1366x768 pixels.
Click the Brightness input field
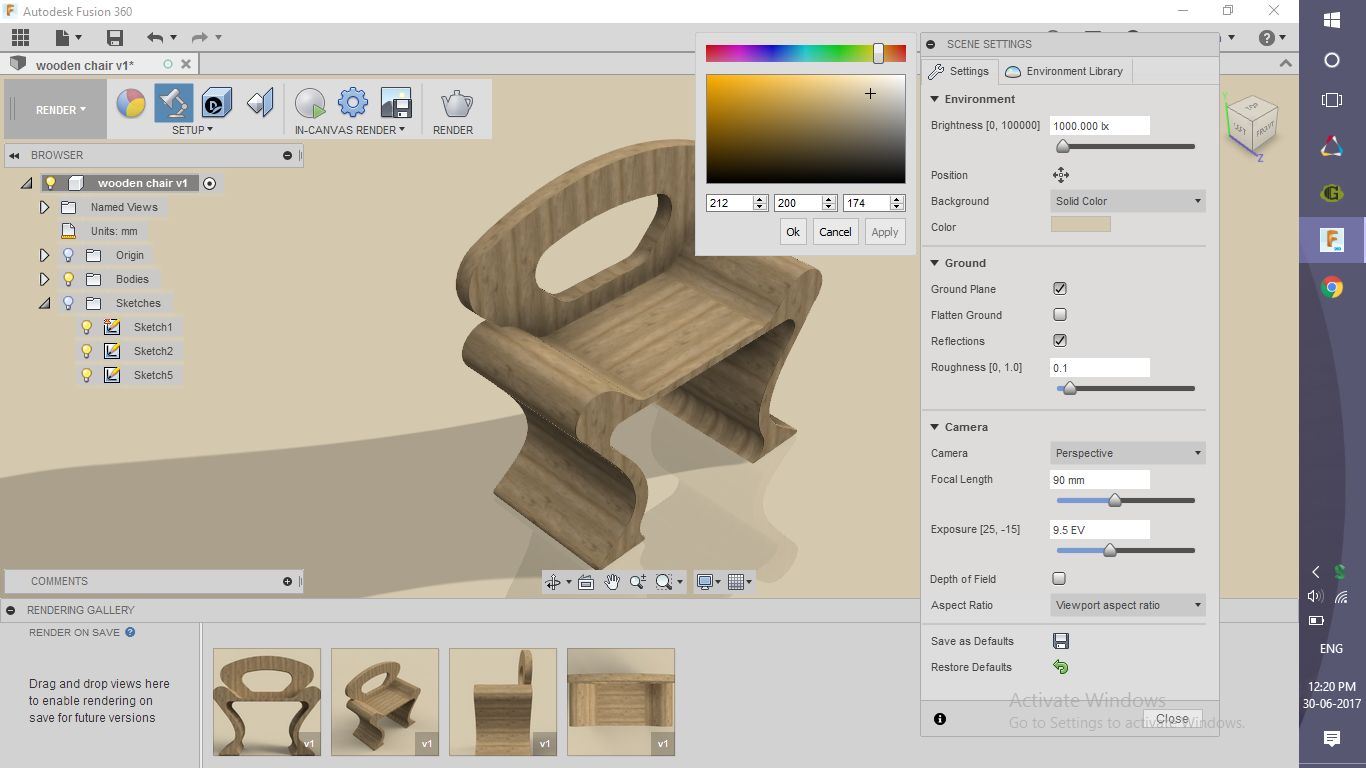pyautogui.click(x=1100, y=126)
